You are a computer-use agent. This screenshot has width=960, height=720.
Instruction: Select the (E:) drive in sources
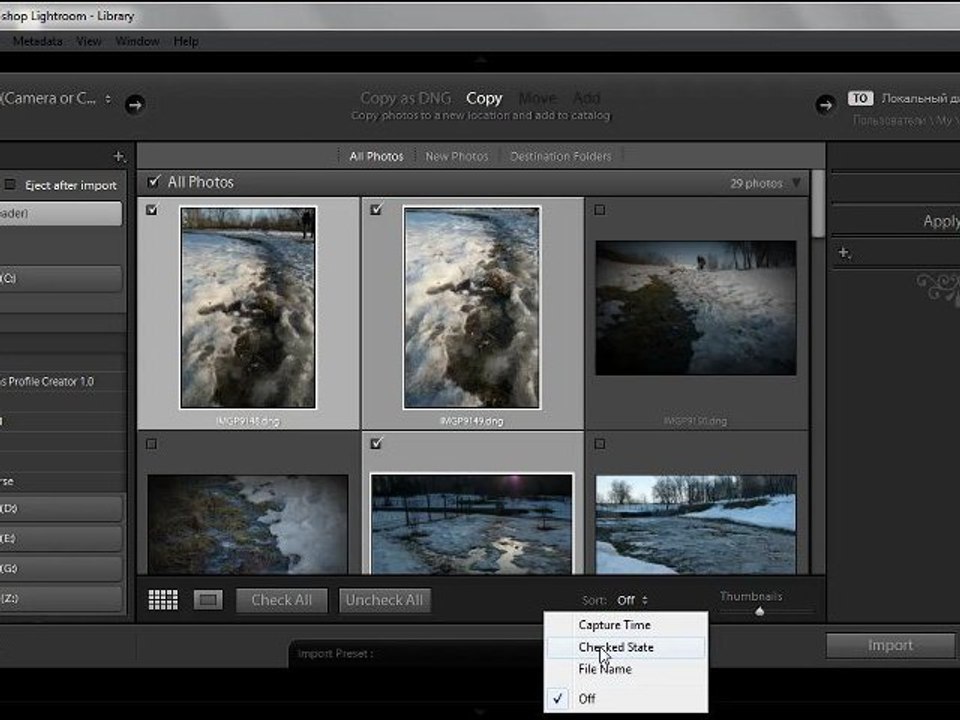coord(60,539)
